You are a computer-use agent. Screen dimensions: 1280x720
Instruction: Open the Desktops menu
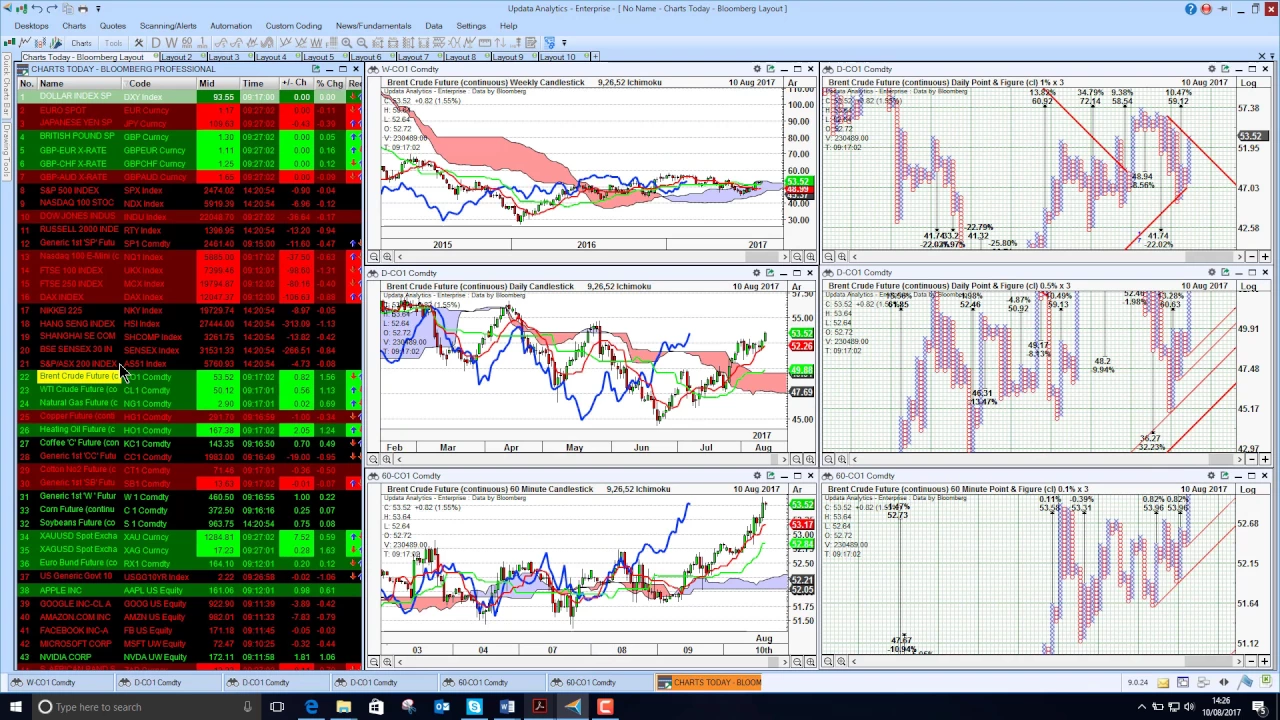pyautogui.click(x=31, y=26)
